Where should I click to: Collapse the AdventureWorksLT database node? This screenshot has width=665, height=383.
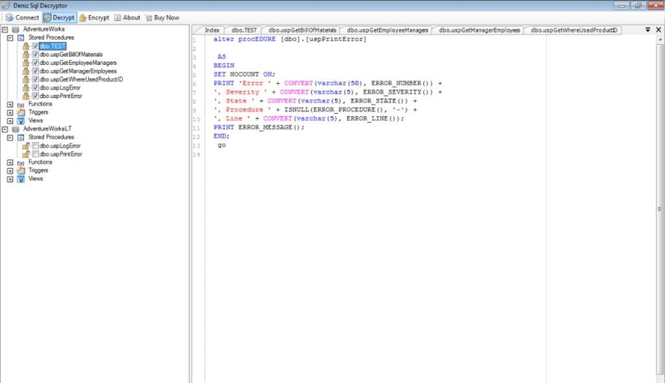pos(5,129)
